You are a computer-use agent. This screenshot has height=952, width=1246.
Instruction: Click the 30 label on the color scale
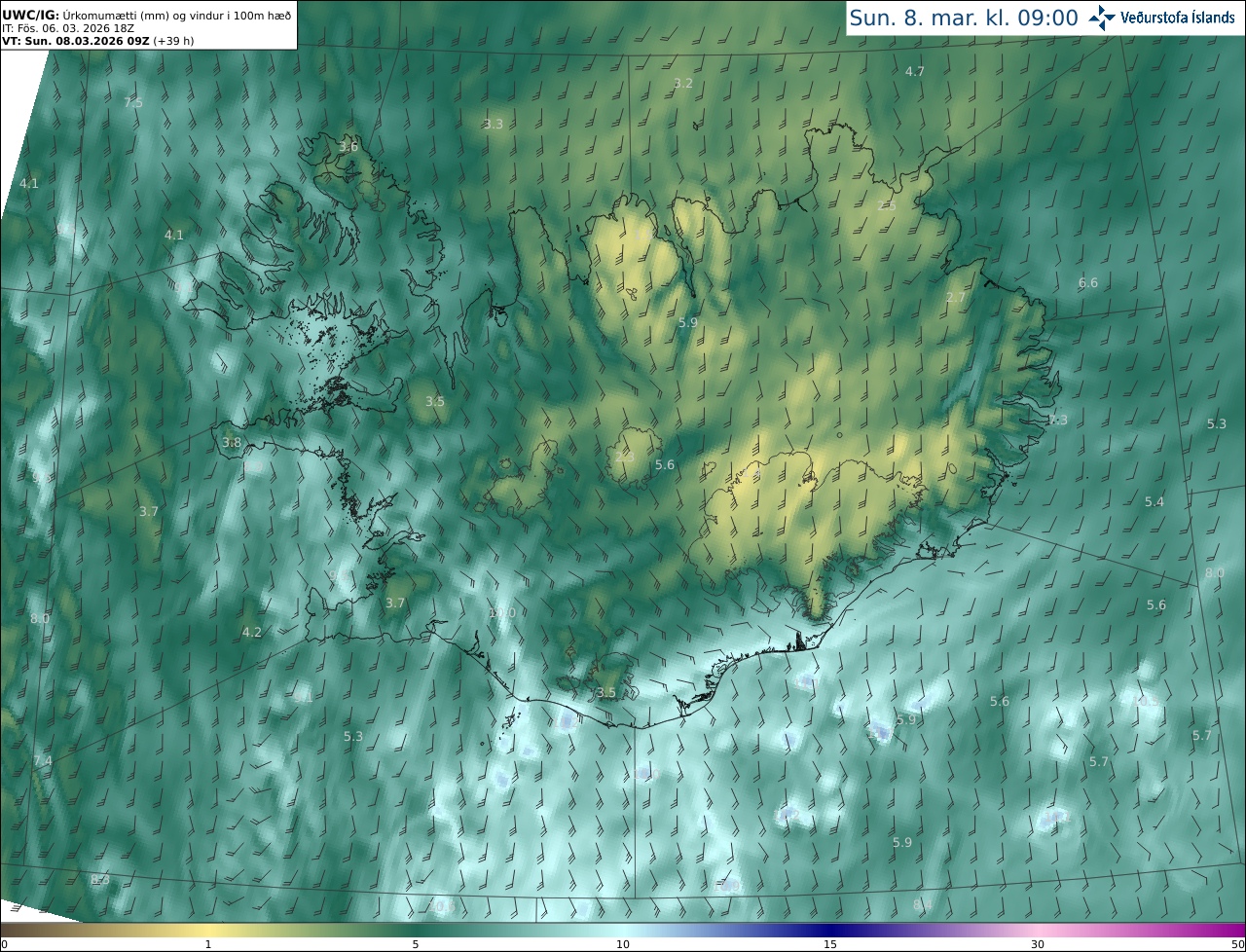point(1038,944)
